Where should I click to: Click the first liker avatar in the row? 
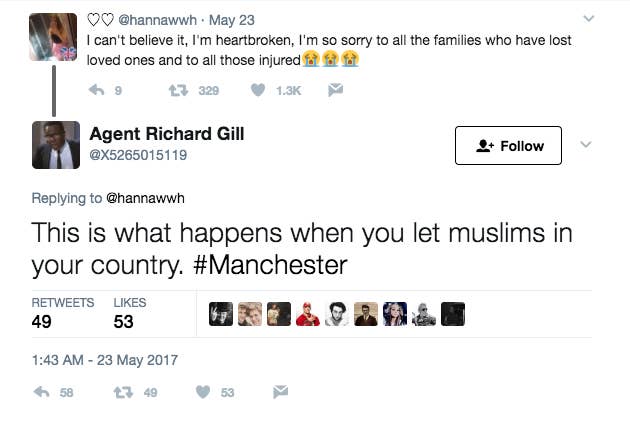(222, 314)
